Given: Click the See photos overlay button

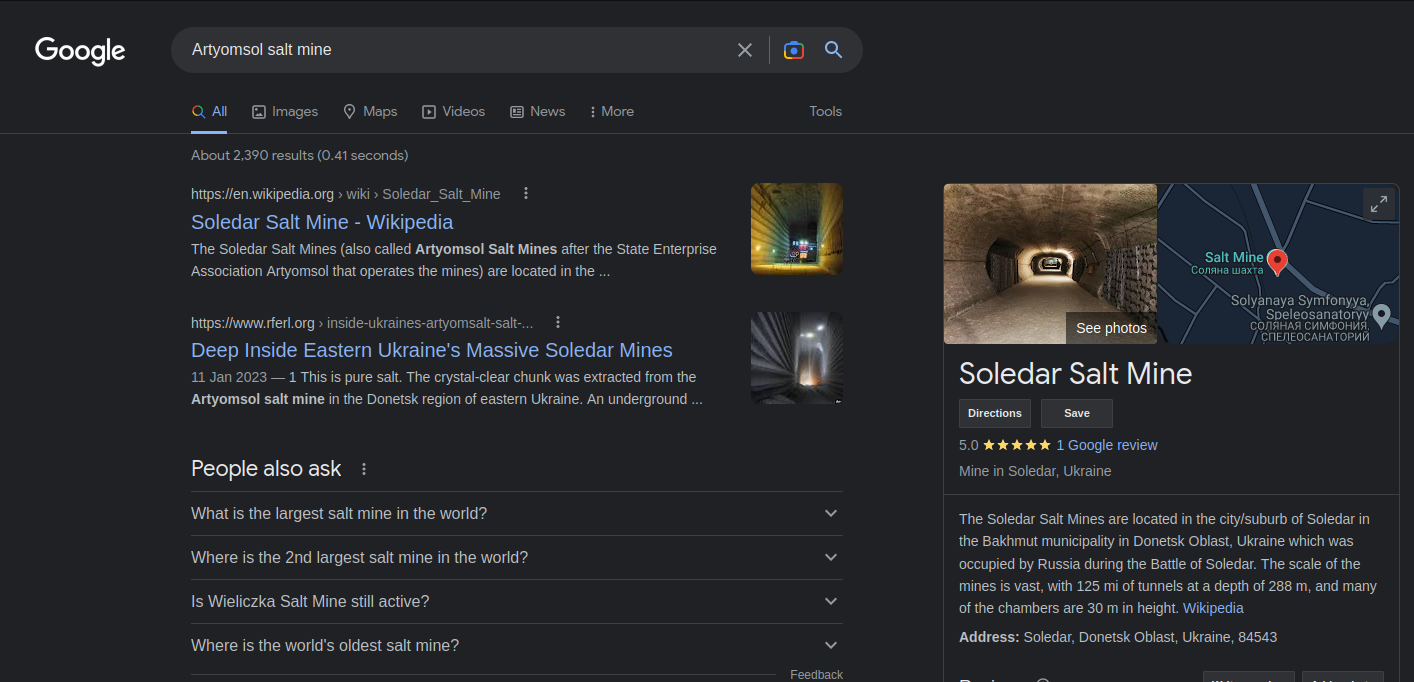Looking at the screenshot, I should pos(1111,328).
